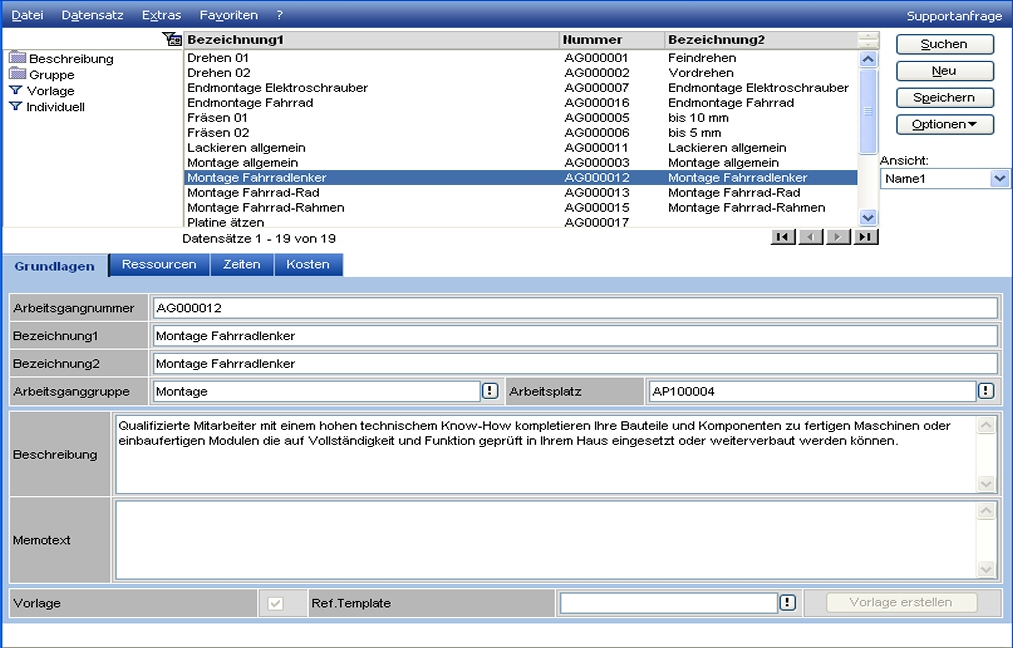Screen dimensions: 1013x648
Task: Select the Montage allgemein row
Action: coord(521,162)
